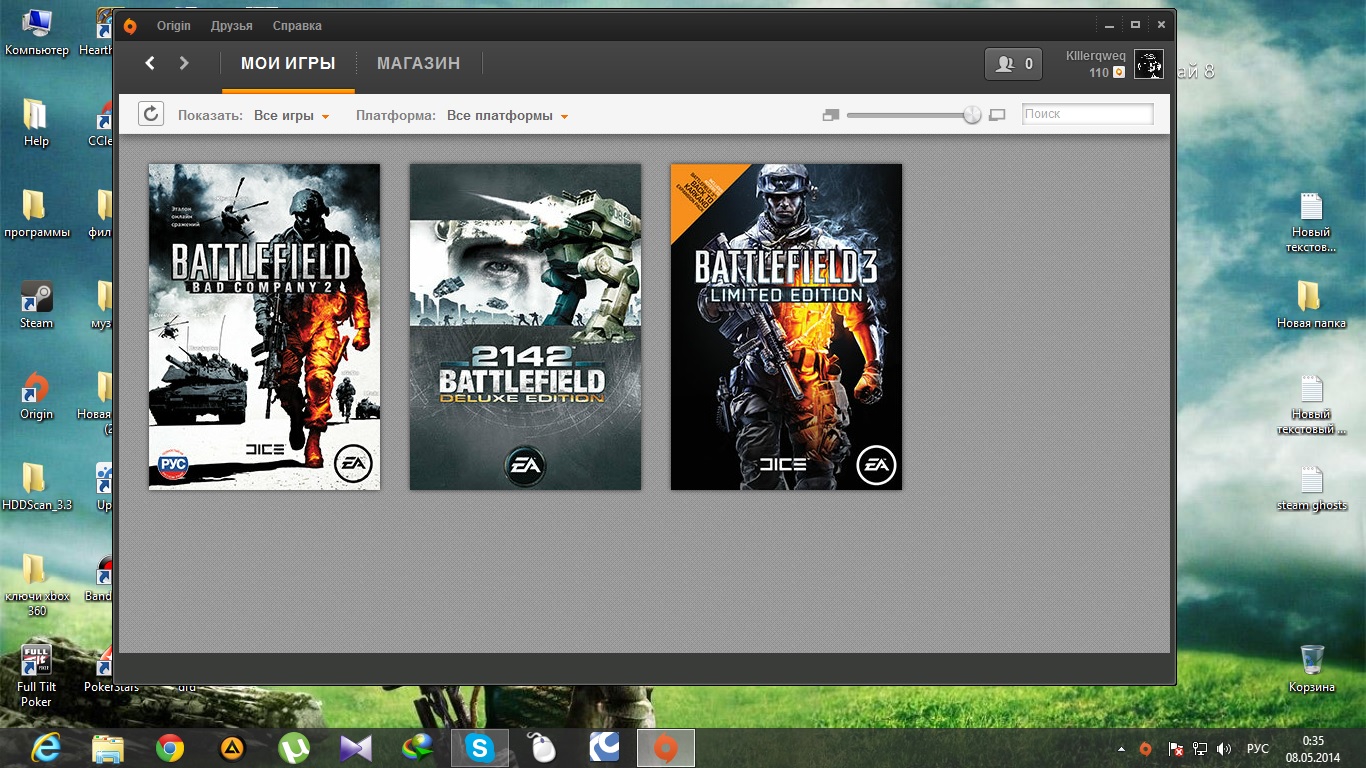Focus the Поиск search field

(x=1088, y=114)
